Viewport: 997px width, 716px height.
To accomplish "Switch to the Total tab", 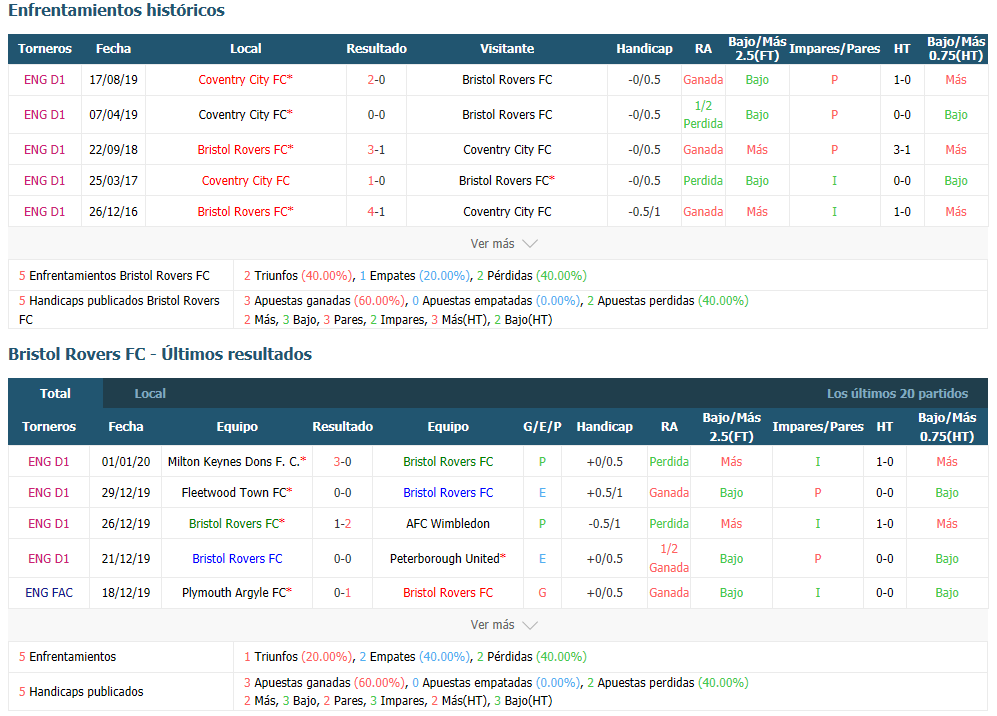I will tap(55, 394).
